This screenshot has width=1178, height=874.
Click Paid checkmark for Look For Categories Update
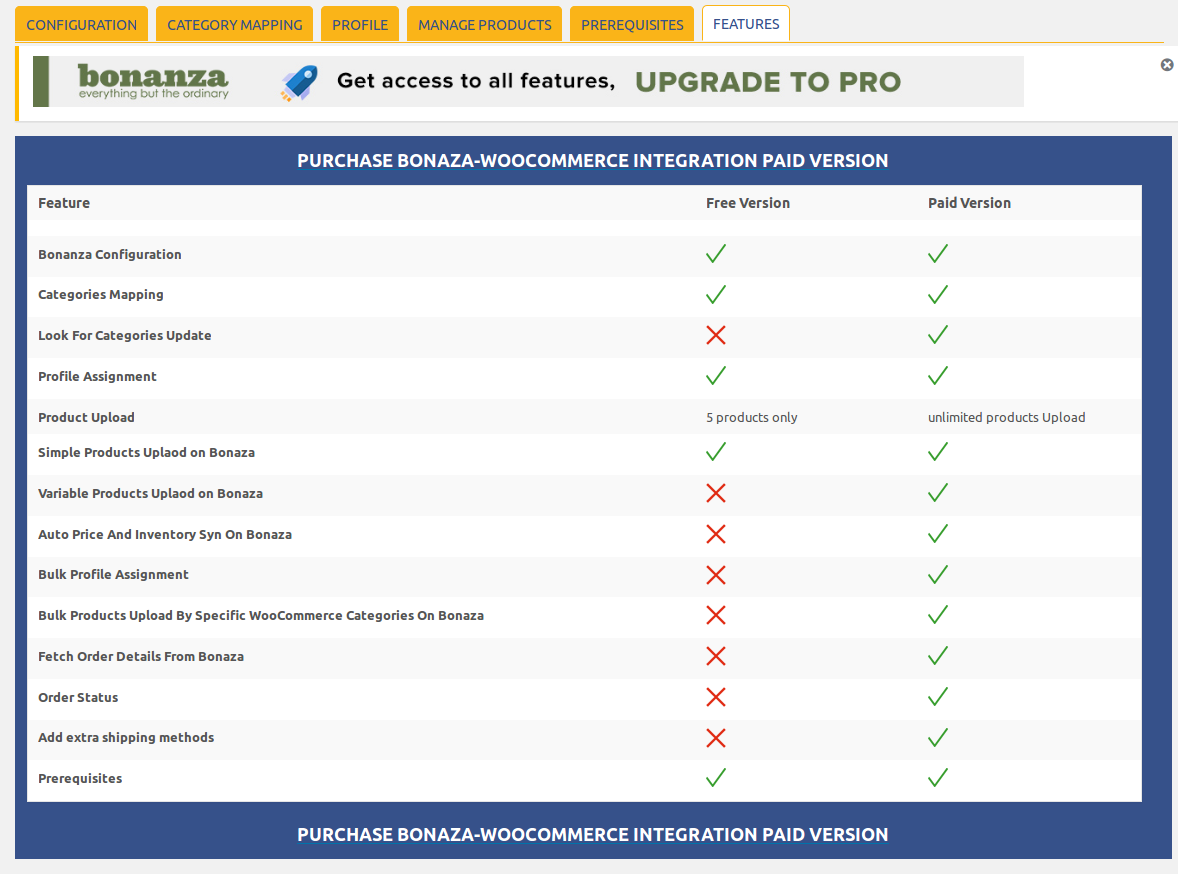[x=938, y=335]
